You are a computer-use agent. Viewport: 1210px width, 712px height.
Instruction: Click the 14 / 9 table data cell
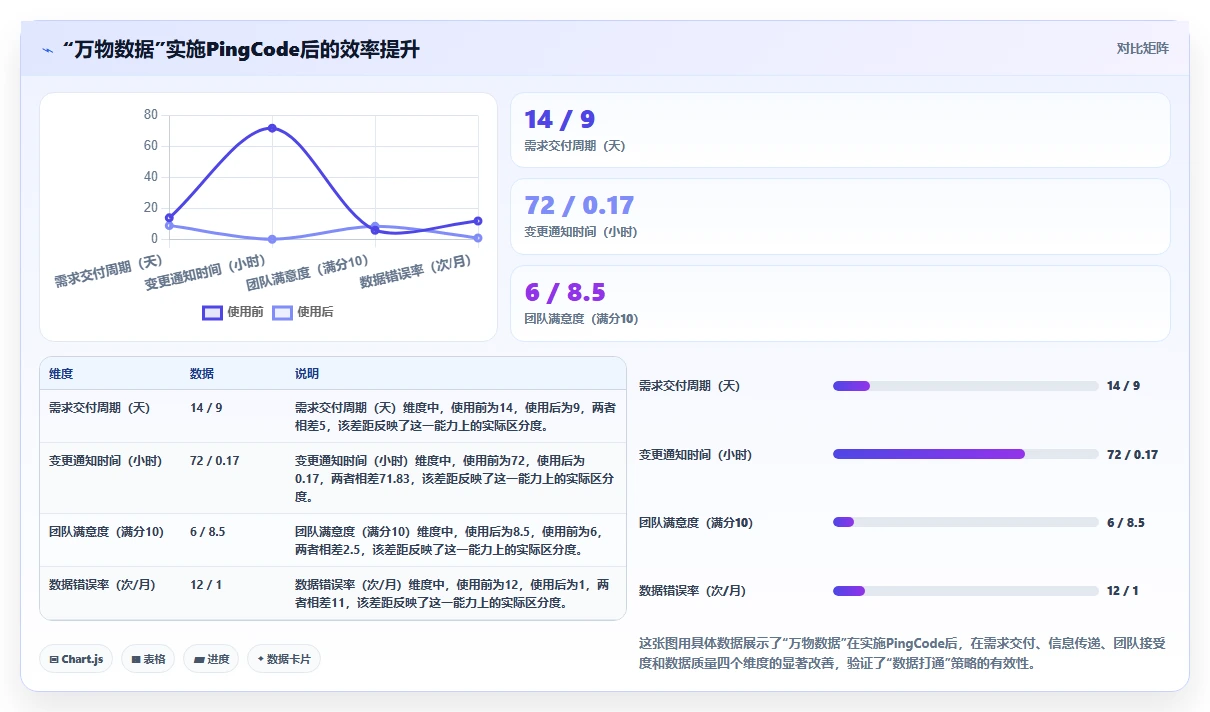tap(206, 408)
